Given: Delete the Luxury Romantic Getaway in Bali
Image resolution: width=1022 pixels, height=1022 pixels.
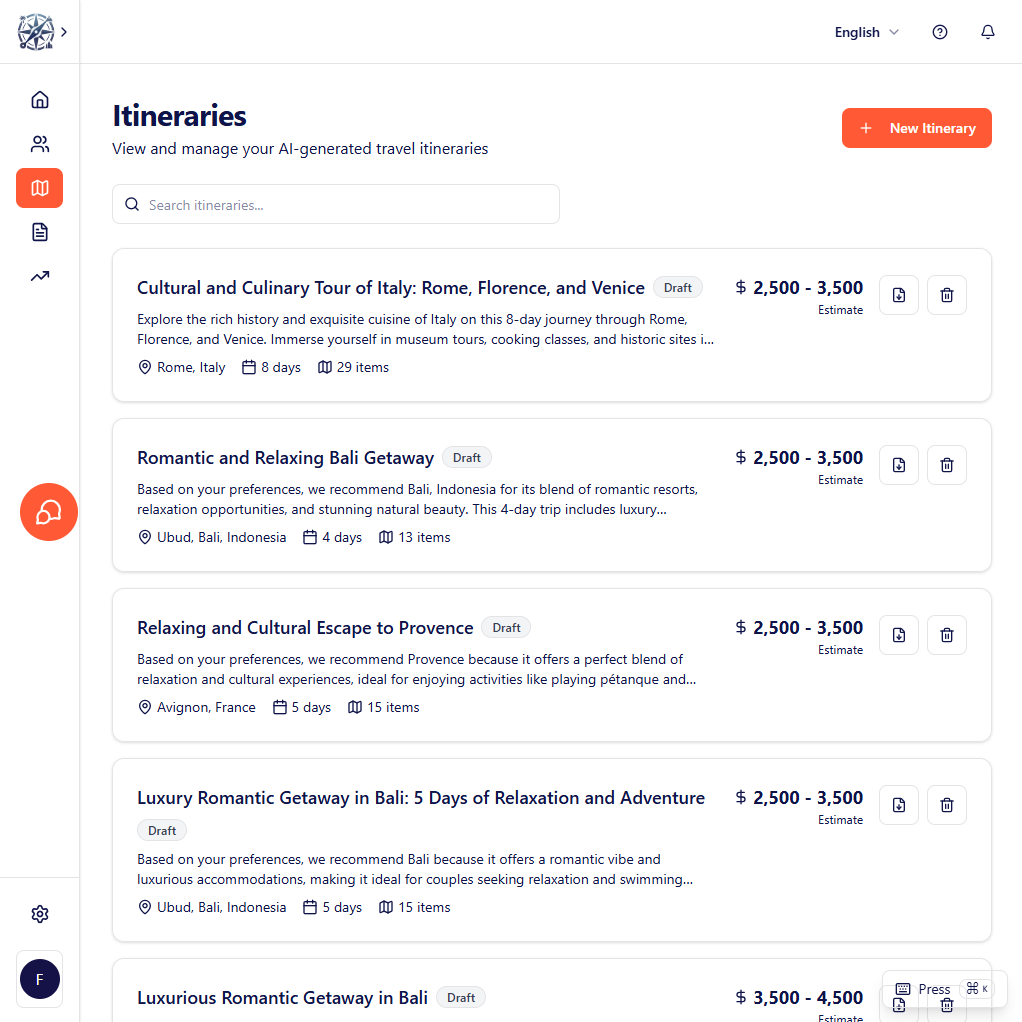Looking at the screenshot, I should click(946, 804).
